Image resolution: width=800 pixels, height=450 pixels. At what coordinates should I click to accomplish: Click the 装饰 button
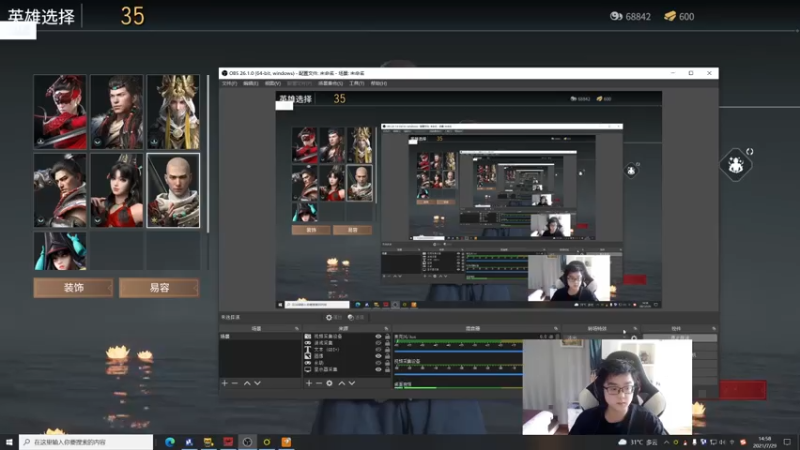73,288
